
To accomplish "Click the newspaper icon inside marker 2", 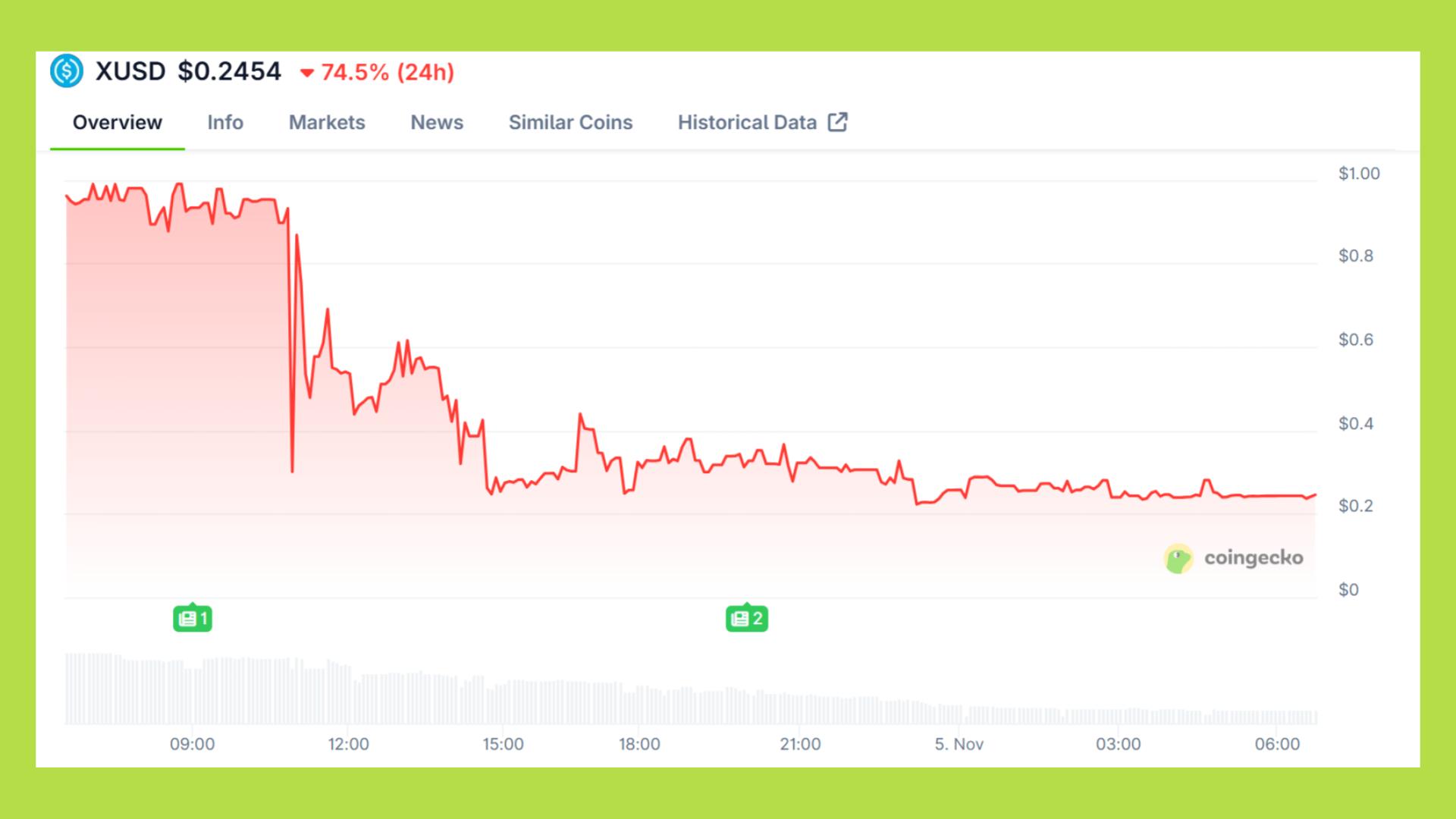I will click(x=741, y=618).
